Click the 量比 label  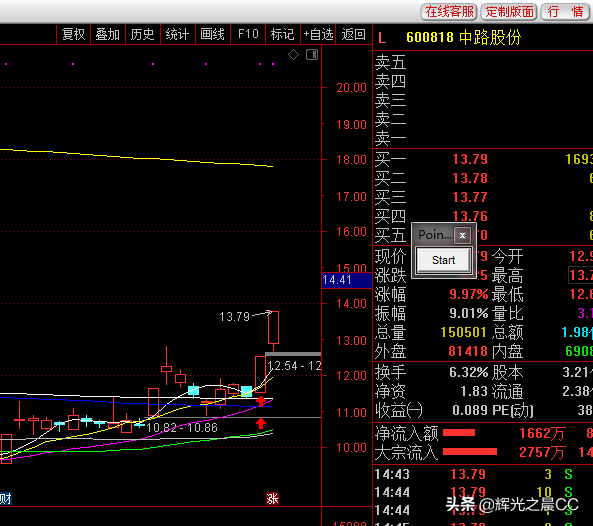tap(508, 313)
